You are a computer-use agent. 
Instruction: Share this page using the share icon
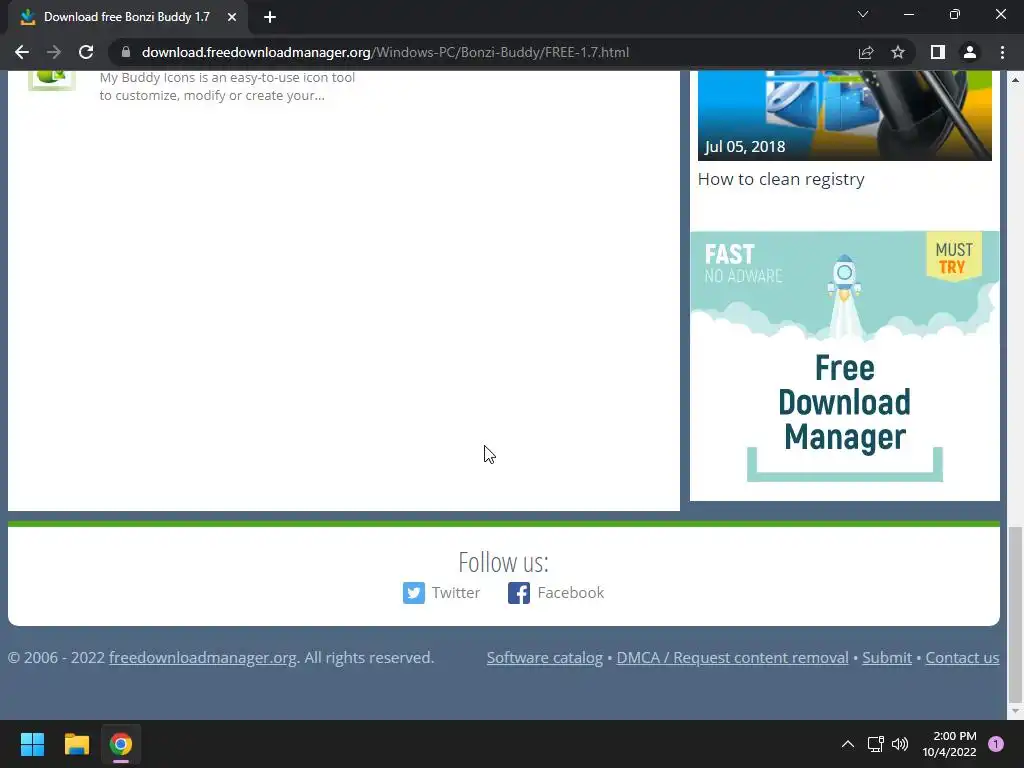coord(866,52)
